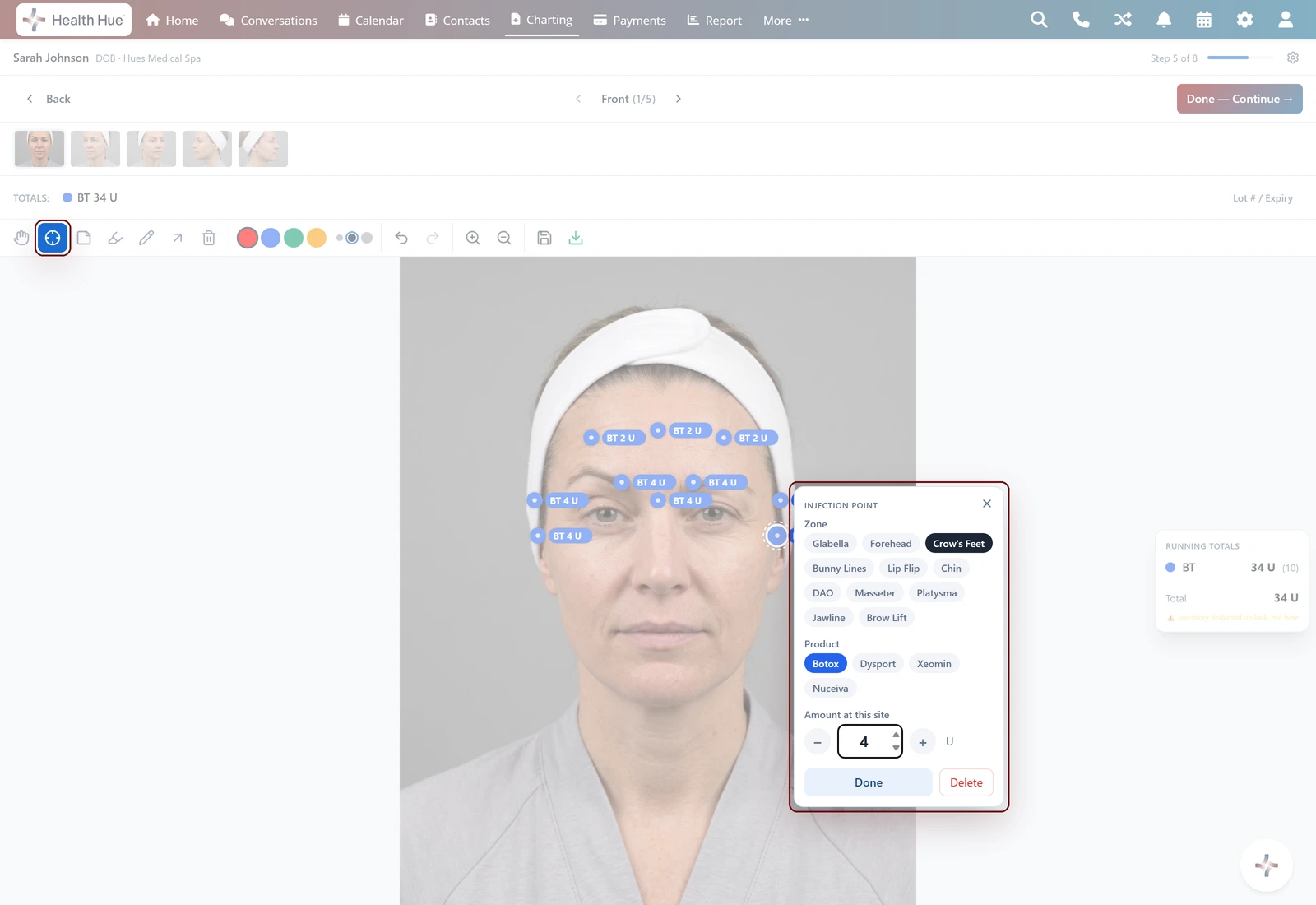Viewport: 1316px width, 905px height.
Task: Pick the orange color swatch
Action: point(317,238)
